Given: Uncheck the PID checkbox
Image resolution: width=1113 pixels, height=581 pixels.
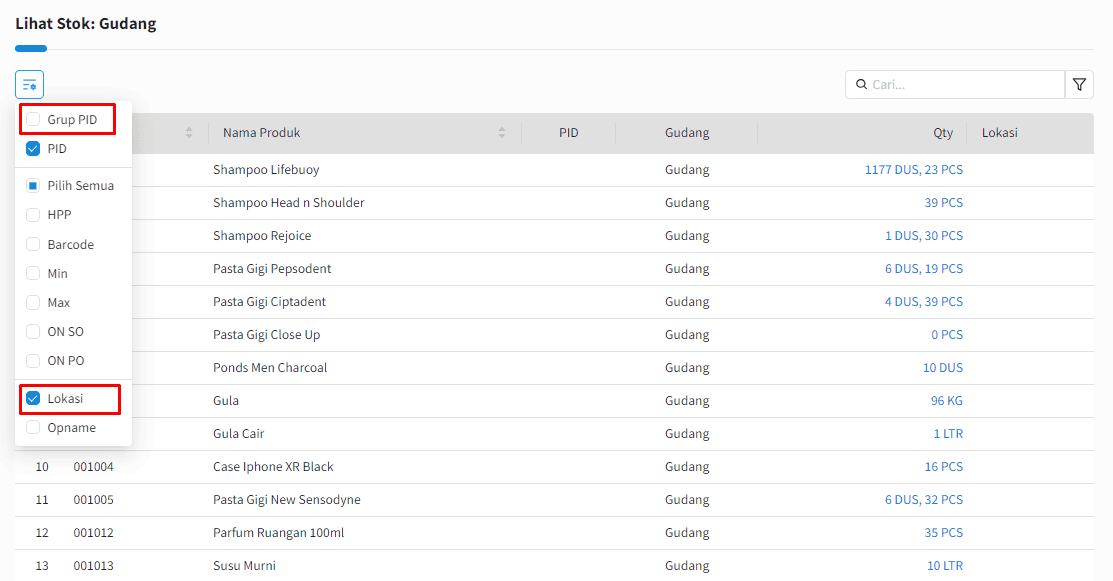Looking at the screenshot, I should [33, 148].
